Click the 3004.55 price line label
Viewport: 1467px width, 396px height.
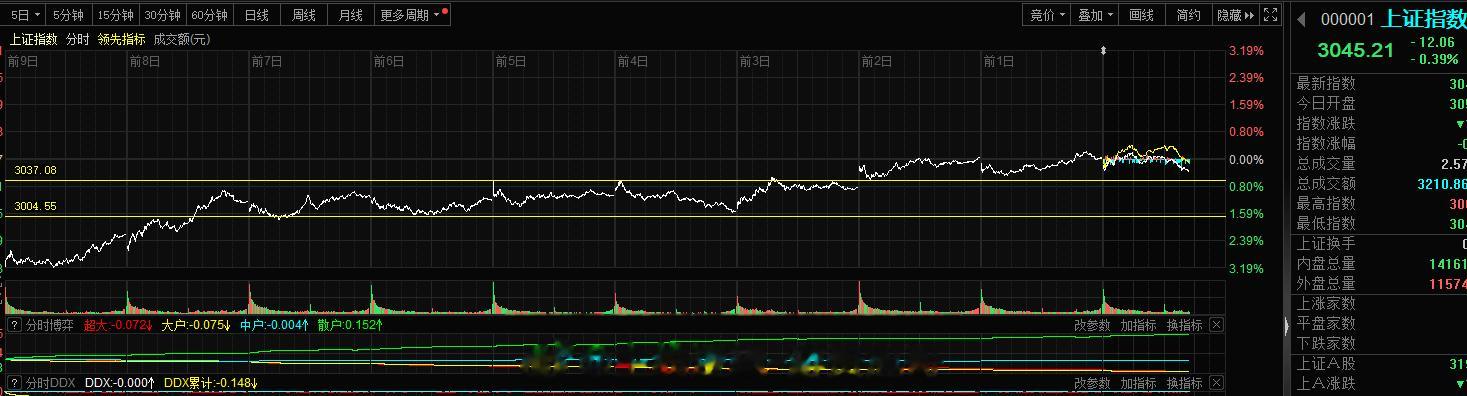tap(35, 206)
